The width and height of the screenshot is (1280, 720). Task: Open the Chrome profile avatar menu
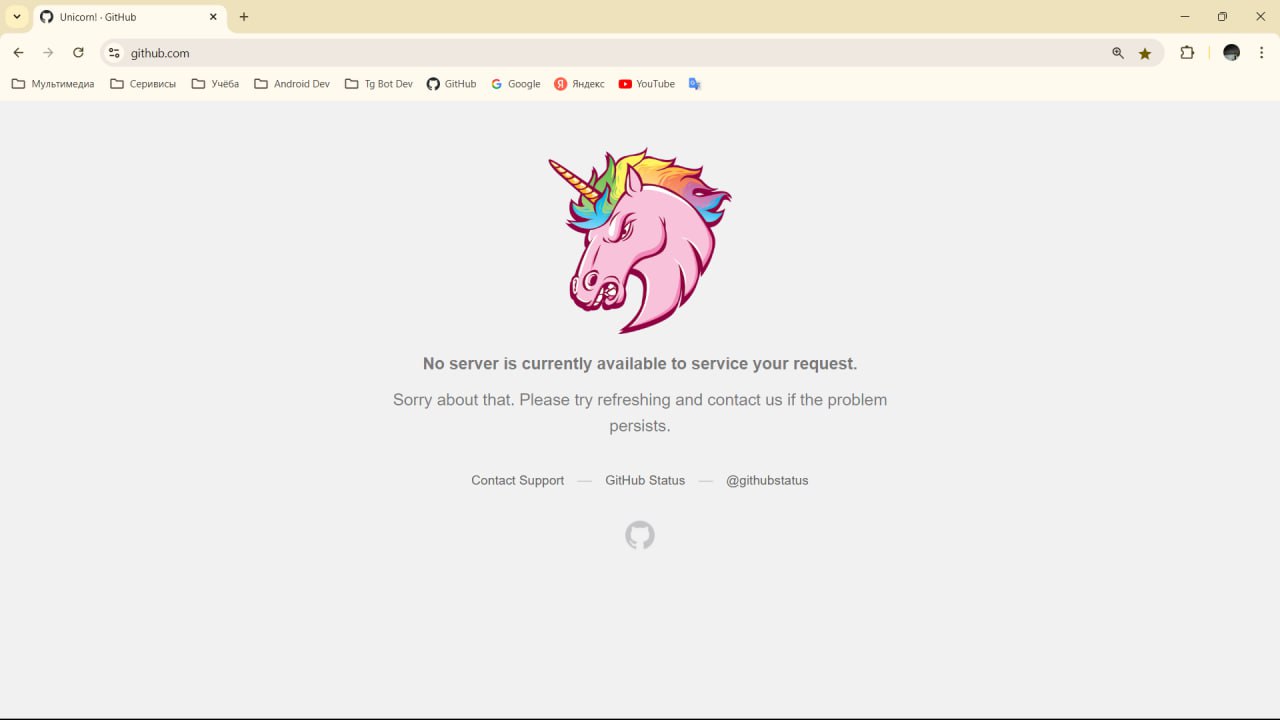click(1232, 53)
